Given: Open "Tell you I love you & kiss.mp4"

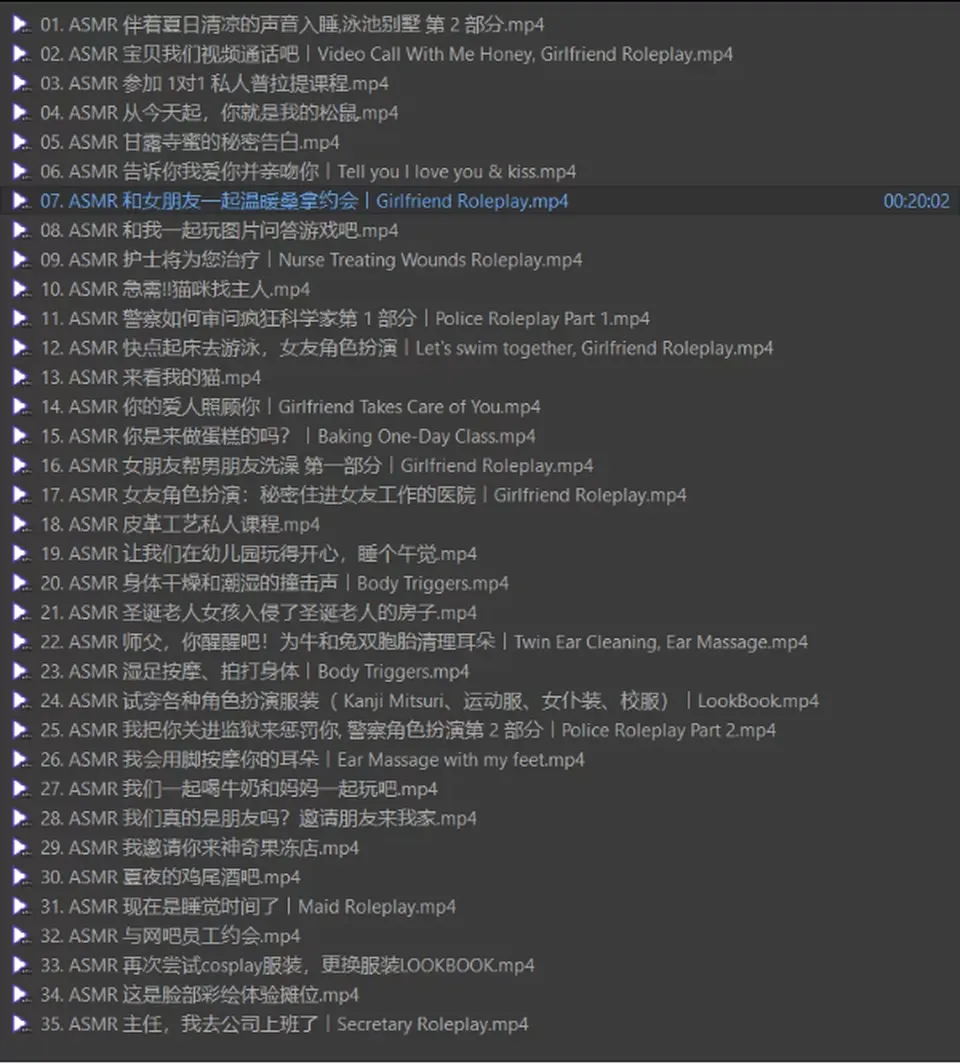Looking at the screenshot, I should 308,172.
